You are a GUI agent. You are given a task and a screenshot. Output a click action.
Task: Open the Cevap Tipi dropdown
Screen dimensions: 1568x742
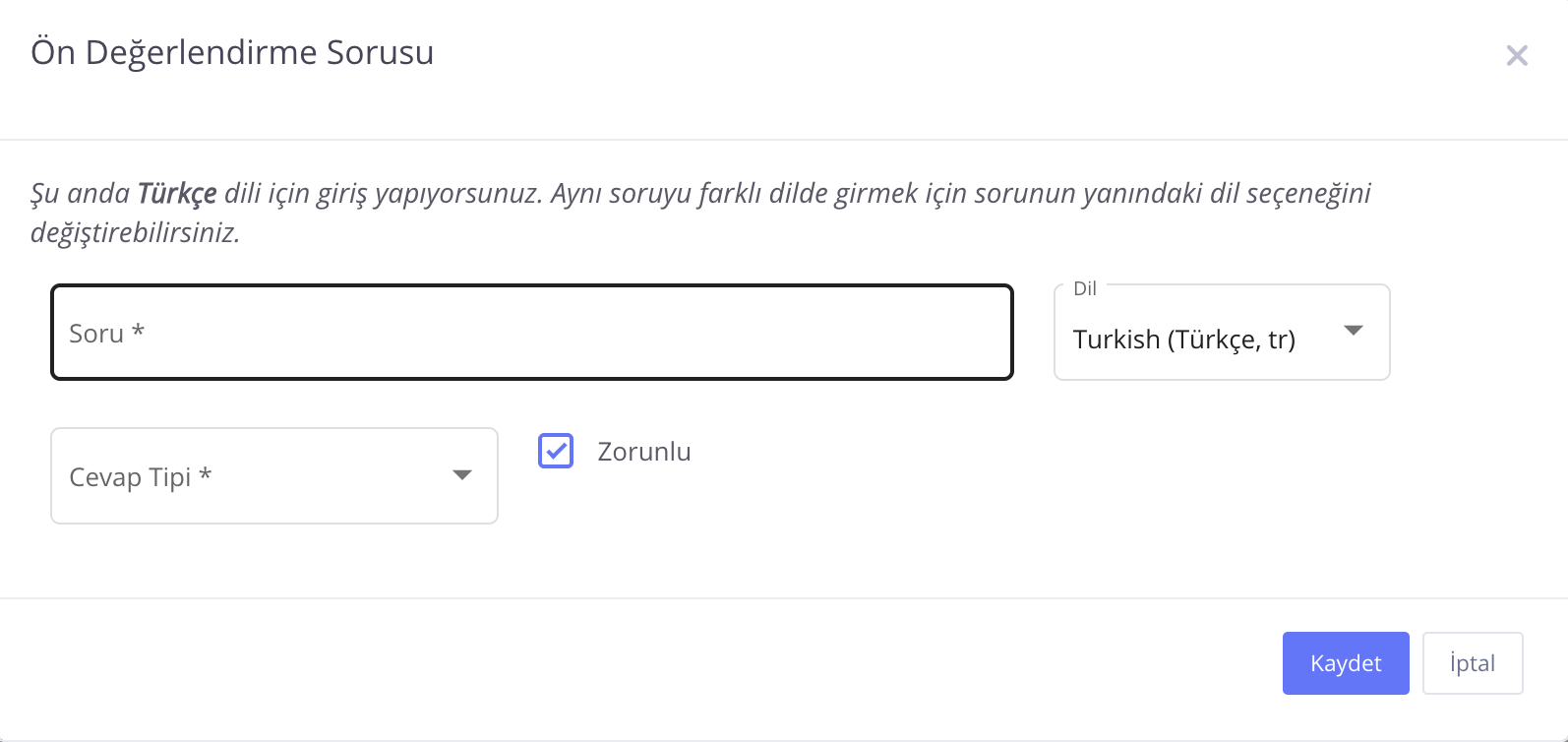pos(273,476)
